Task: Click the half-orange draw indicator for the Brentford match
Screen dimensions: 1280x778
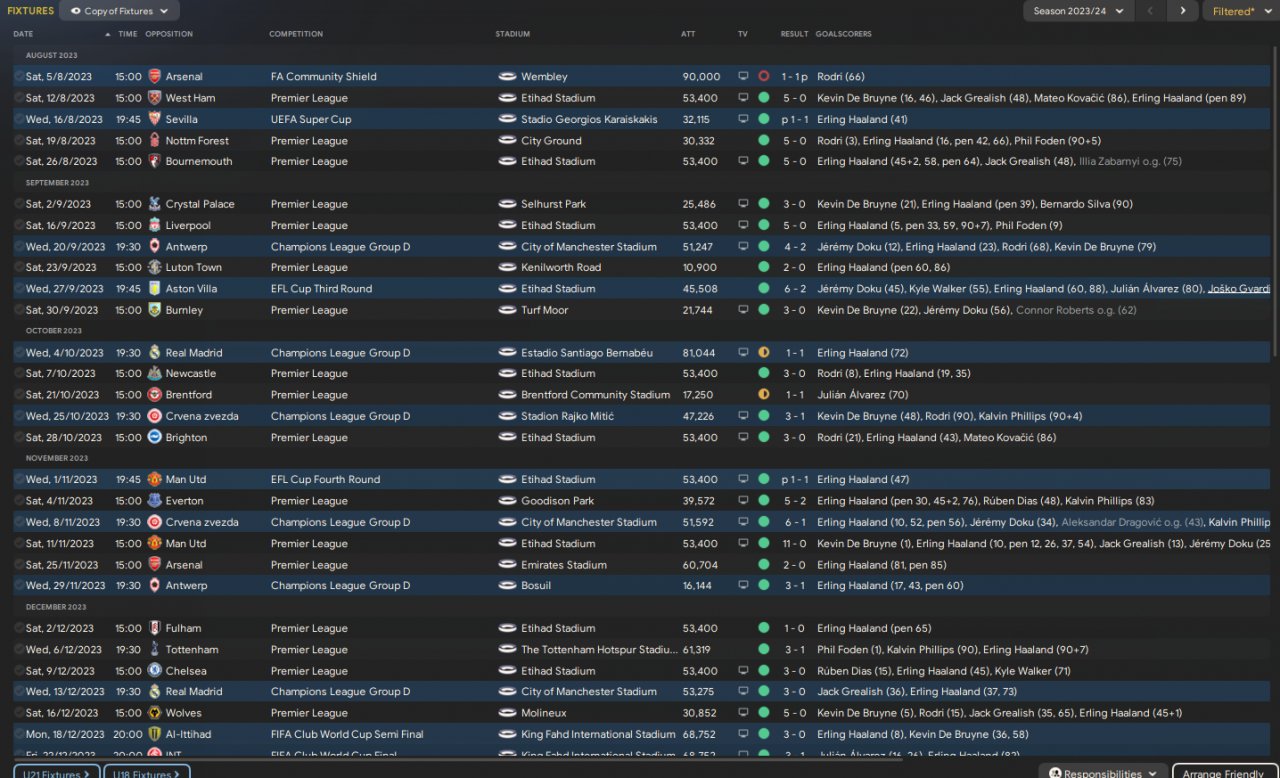Action: (x=764, y=395)
